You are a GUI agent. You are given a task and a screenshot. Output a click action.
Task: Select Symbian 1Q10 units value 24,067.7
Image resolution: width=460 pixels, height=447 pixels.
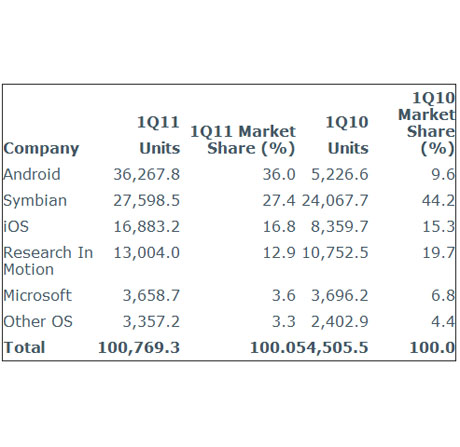335,201
